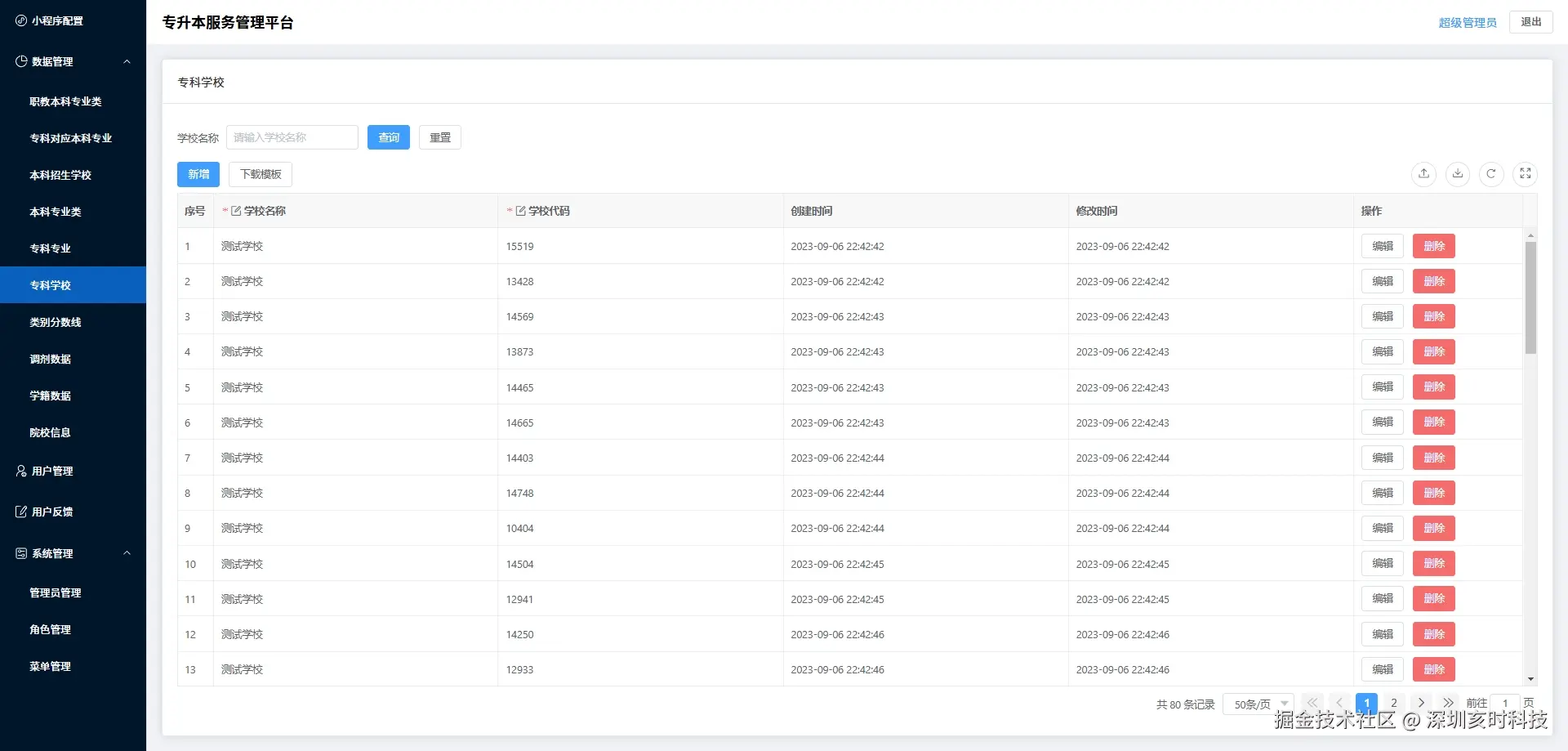Click the 共 80 条记录 total count text
The image size is (1568, 751).
click(1186, 704)
